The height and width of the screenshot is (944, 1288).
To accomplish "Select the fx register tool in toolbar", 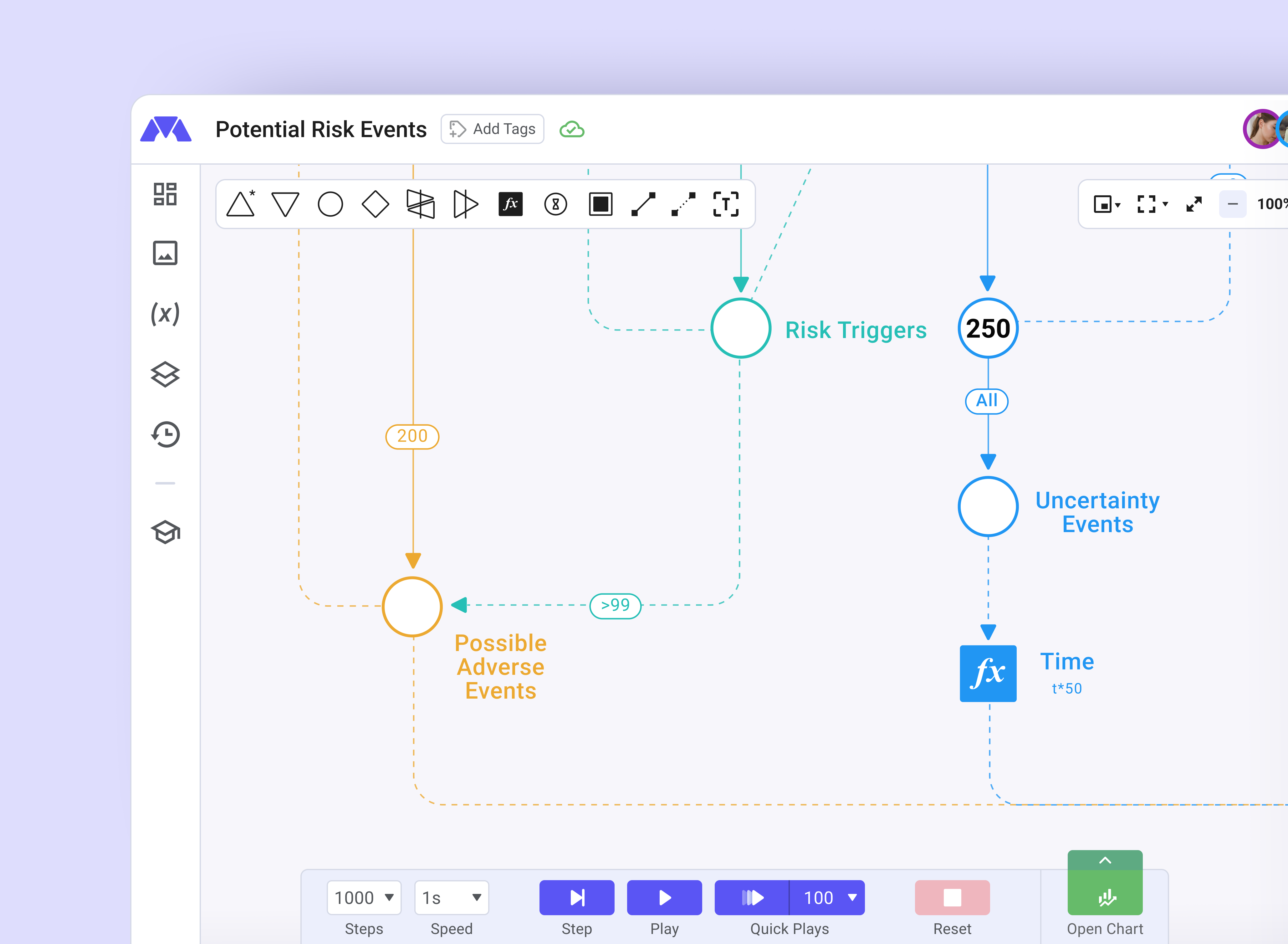I will (511, 204).
